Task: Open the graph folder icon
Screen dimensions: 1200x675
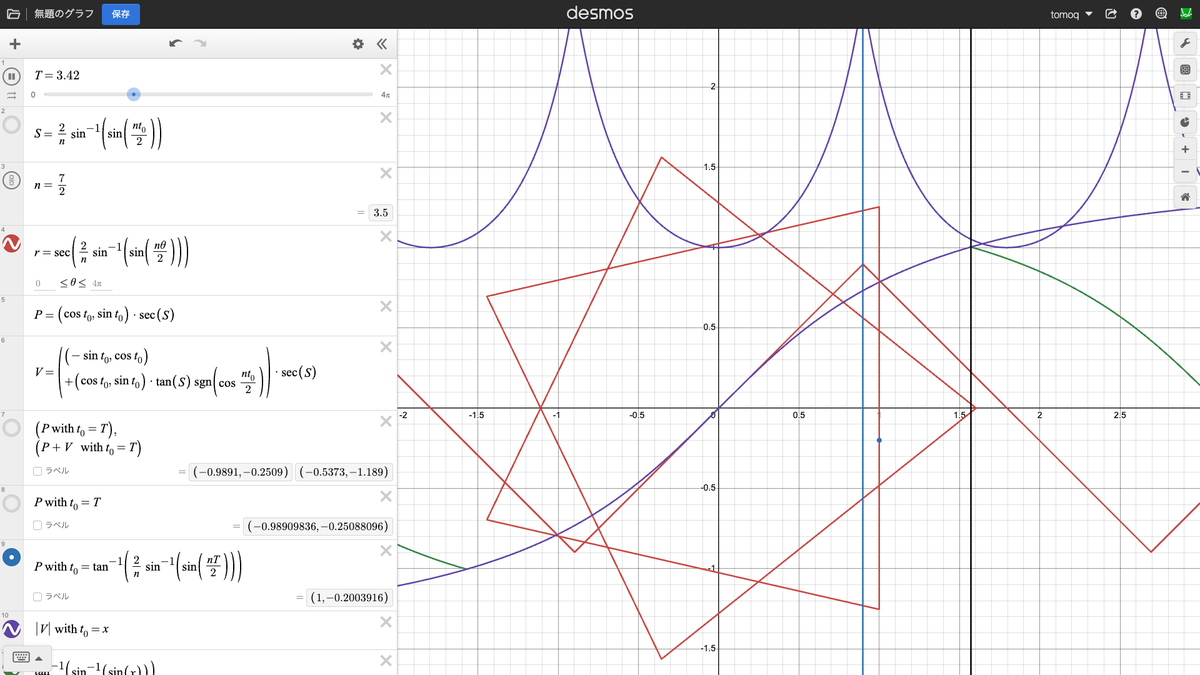Action: (13, 14)
